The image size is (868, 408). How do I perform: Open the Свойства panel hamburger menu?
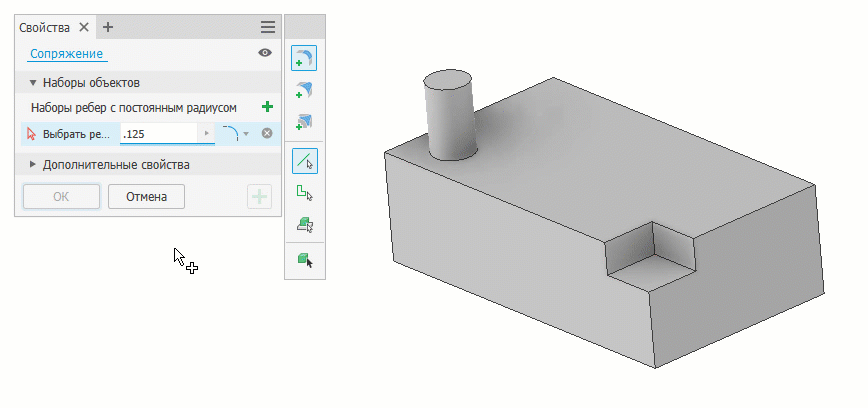268,27
